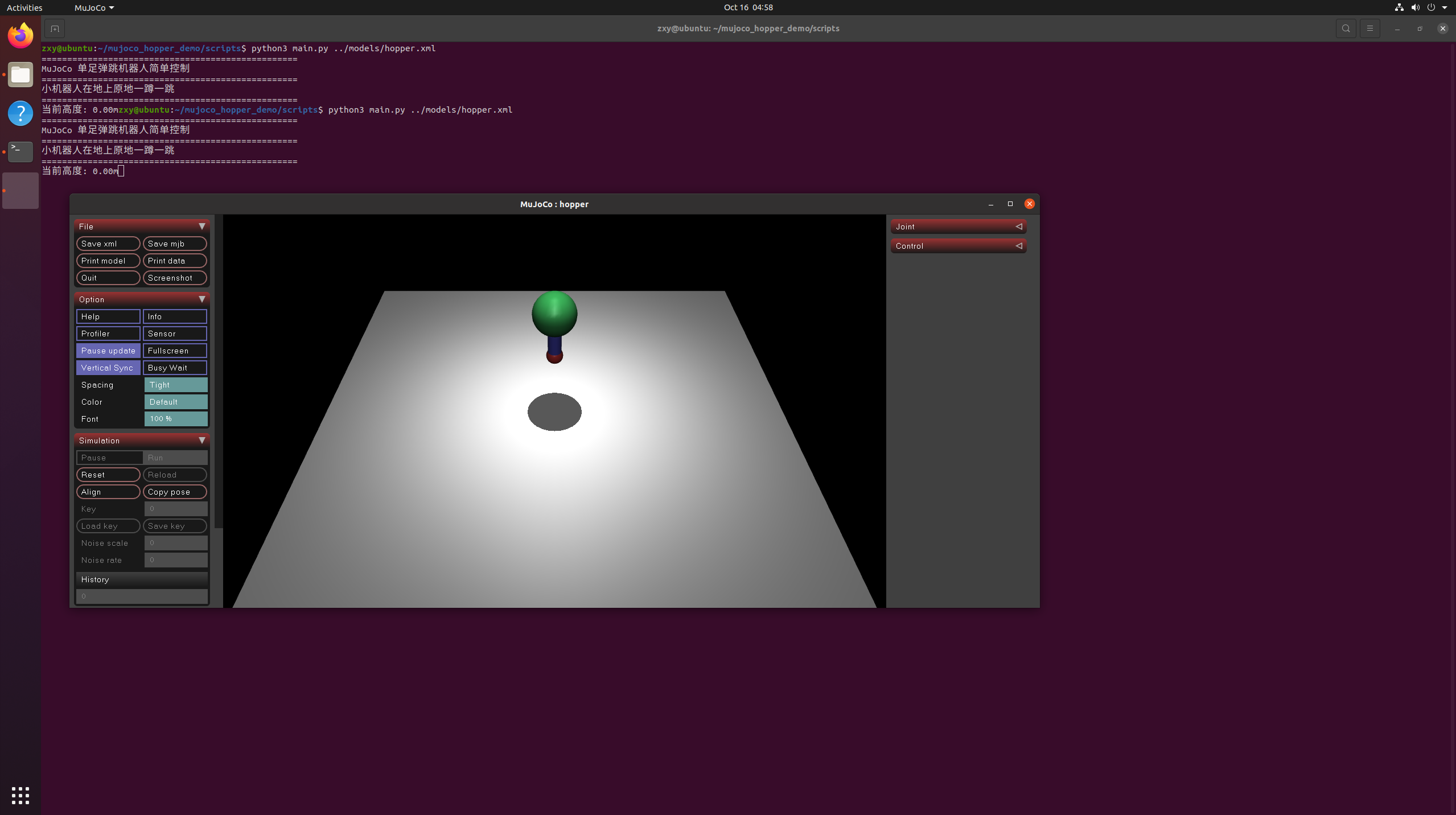The width and height of the screenshot is (1456, 815).
Task: Open Firefox from the dock
Action: (20, 35)
